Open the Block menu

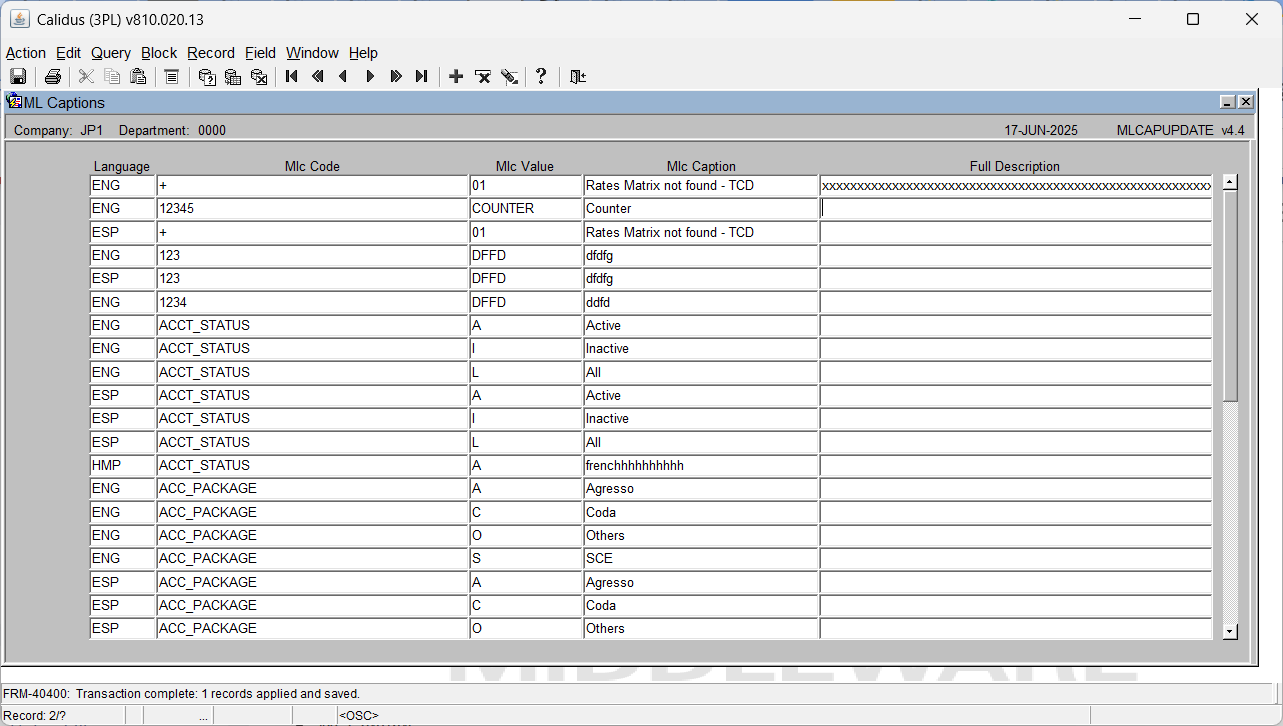(x=159, y=53)
